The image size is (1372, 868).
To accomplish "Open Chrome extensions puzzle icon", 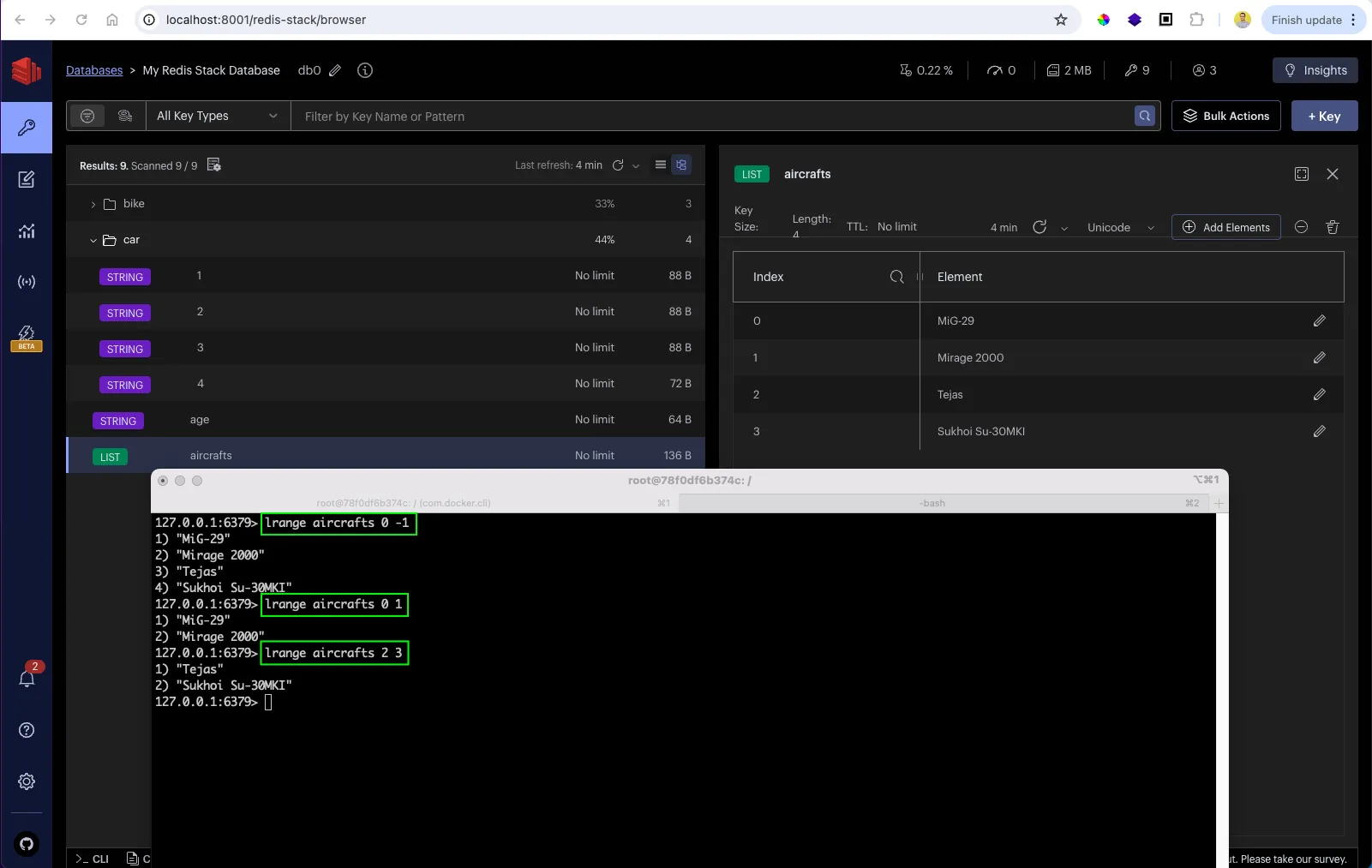I will pos(1197,20).
